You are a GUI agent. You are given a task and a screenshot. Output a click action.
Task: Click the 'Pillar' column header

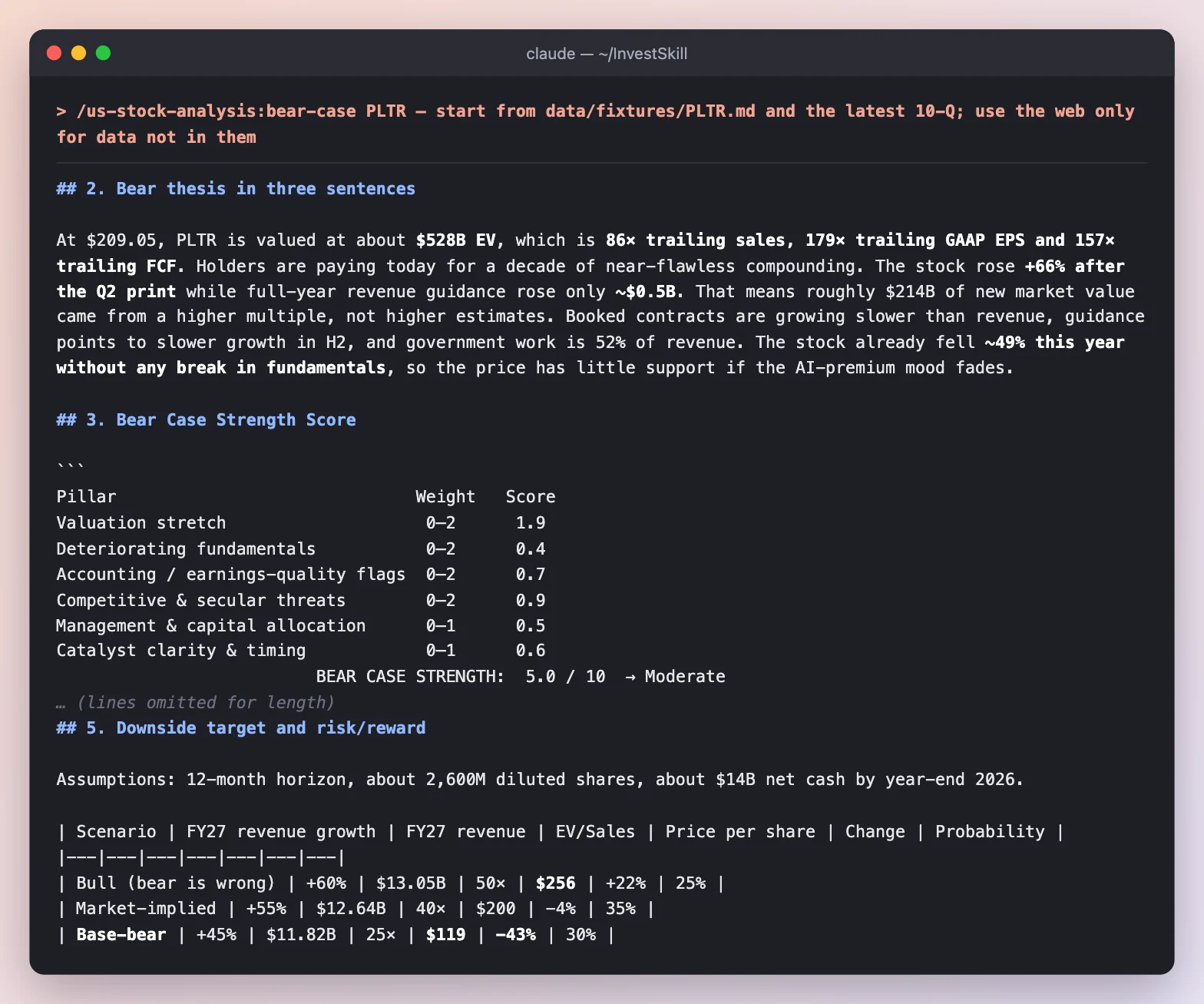(x=86, y=497)
